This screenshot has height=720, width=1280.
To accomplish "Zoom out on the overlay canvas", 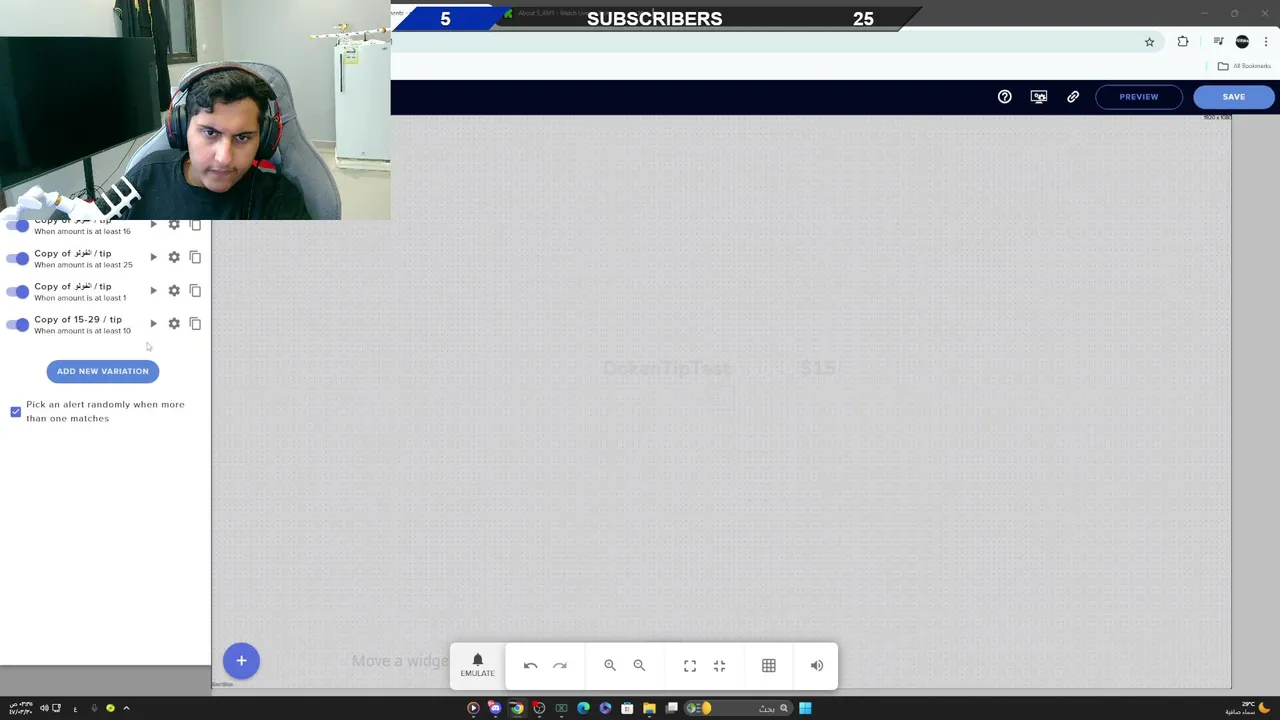I will (639, 665).
